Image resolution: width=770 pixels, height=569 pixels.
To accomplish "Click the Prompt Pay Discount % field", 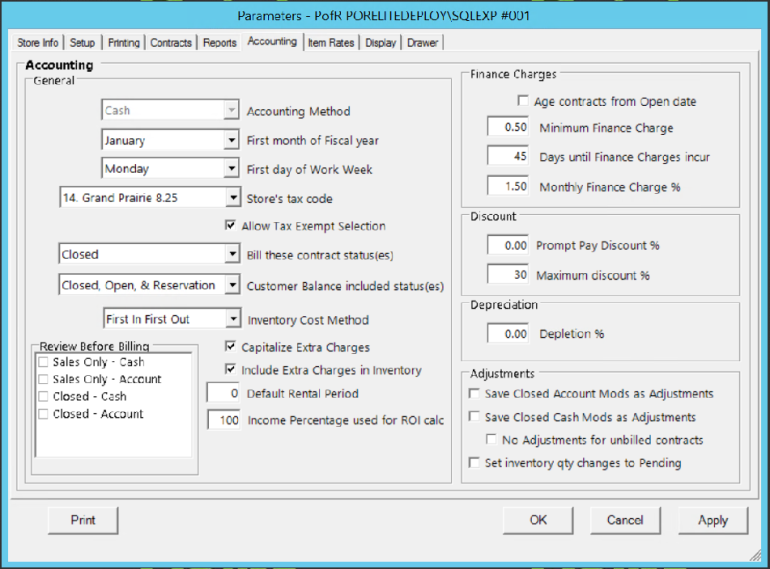I will (508, 245).
